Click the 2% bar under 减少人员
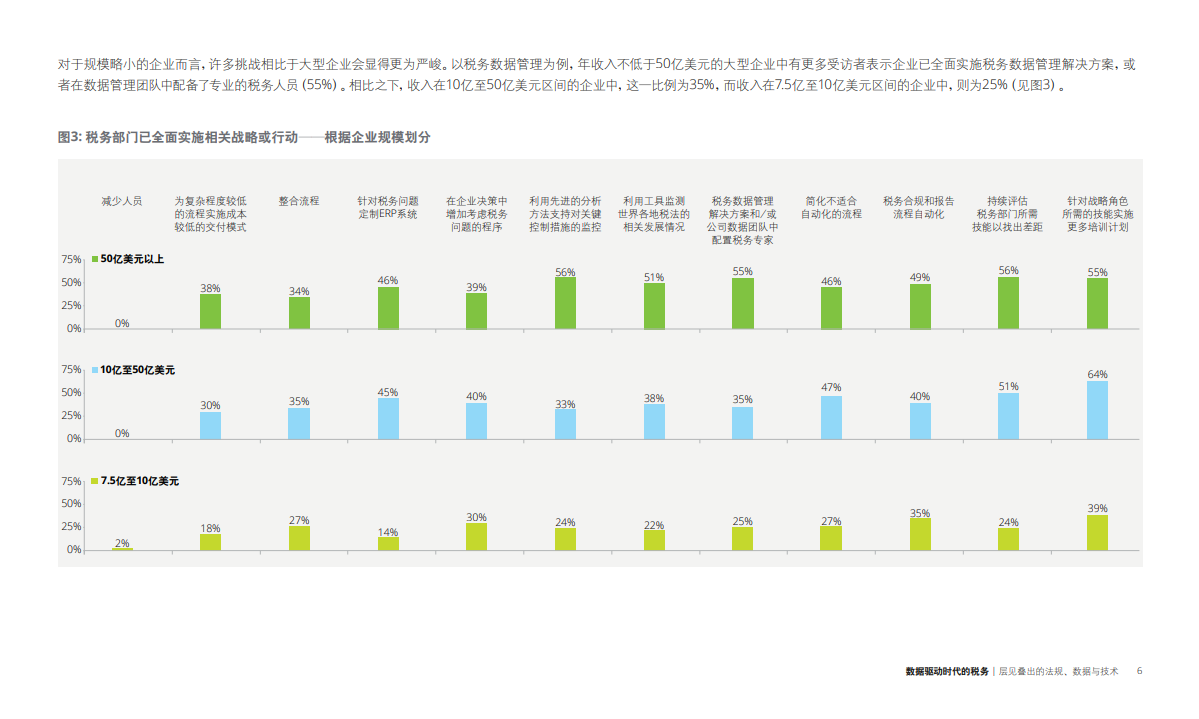The width and height of the screenshot is (1199, 719). coord(120,549)
